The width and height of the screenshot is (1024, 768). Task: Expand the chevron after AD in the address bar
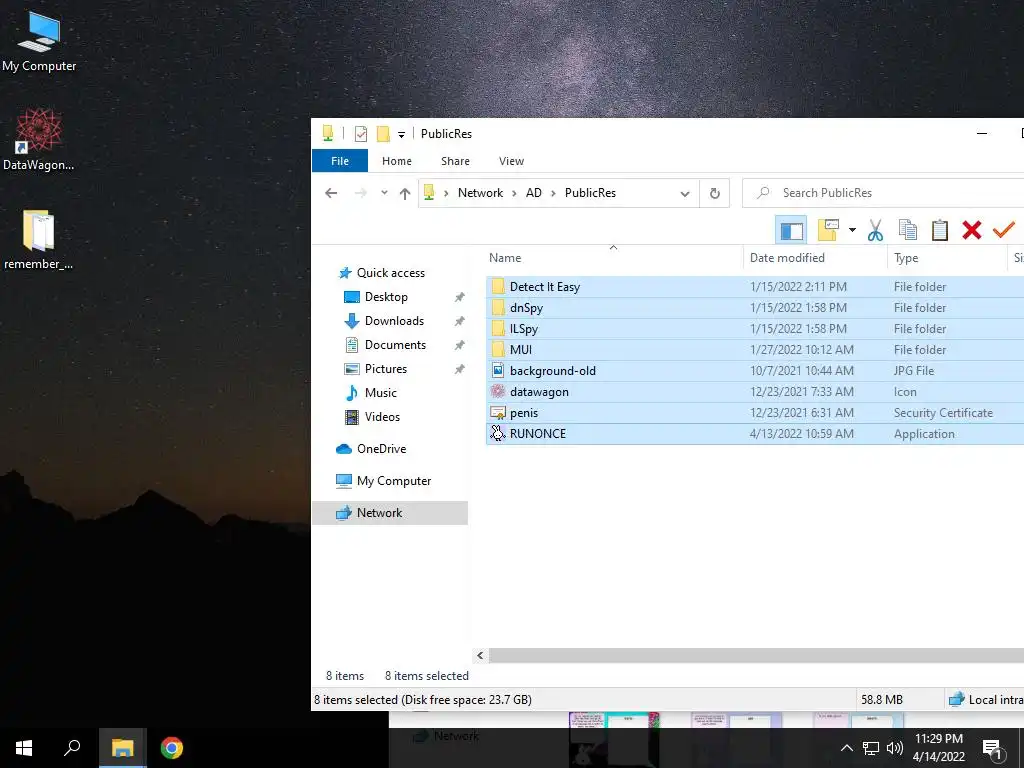[553, 193]
